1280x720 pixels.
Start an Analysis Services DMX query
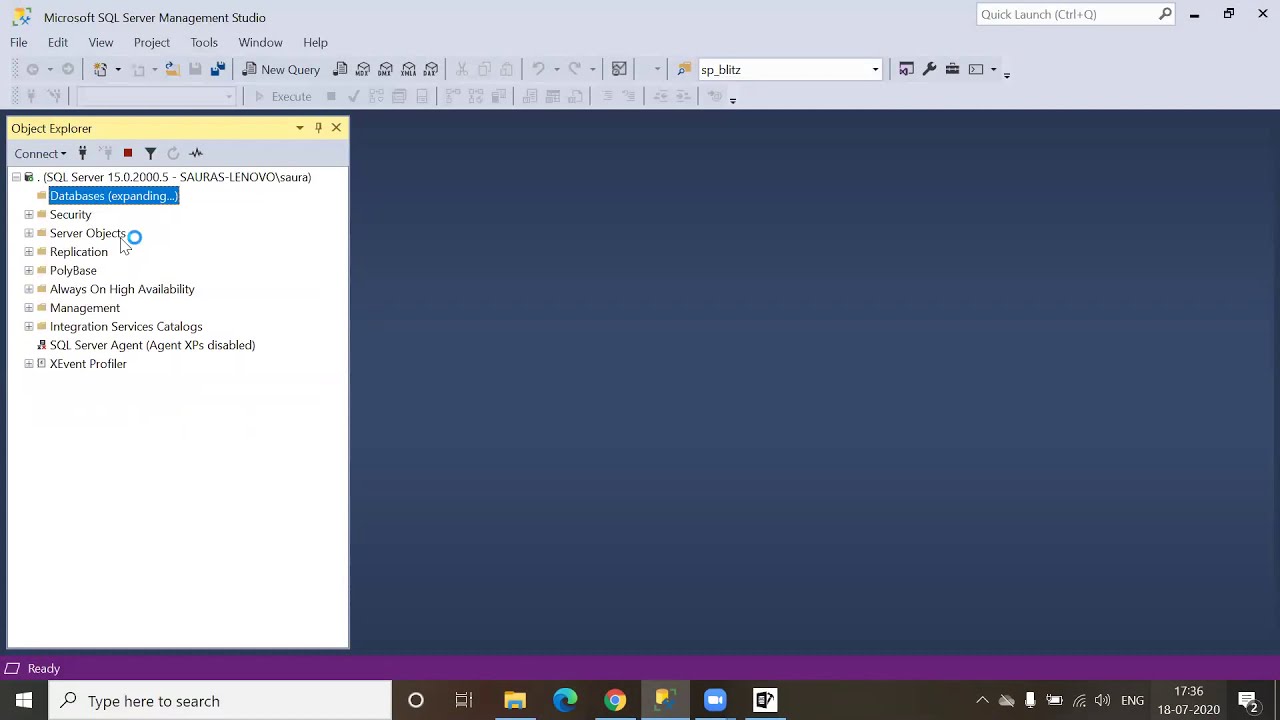pyautogui.click(x=386, y=69)
